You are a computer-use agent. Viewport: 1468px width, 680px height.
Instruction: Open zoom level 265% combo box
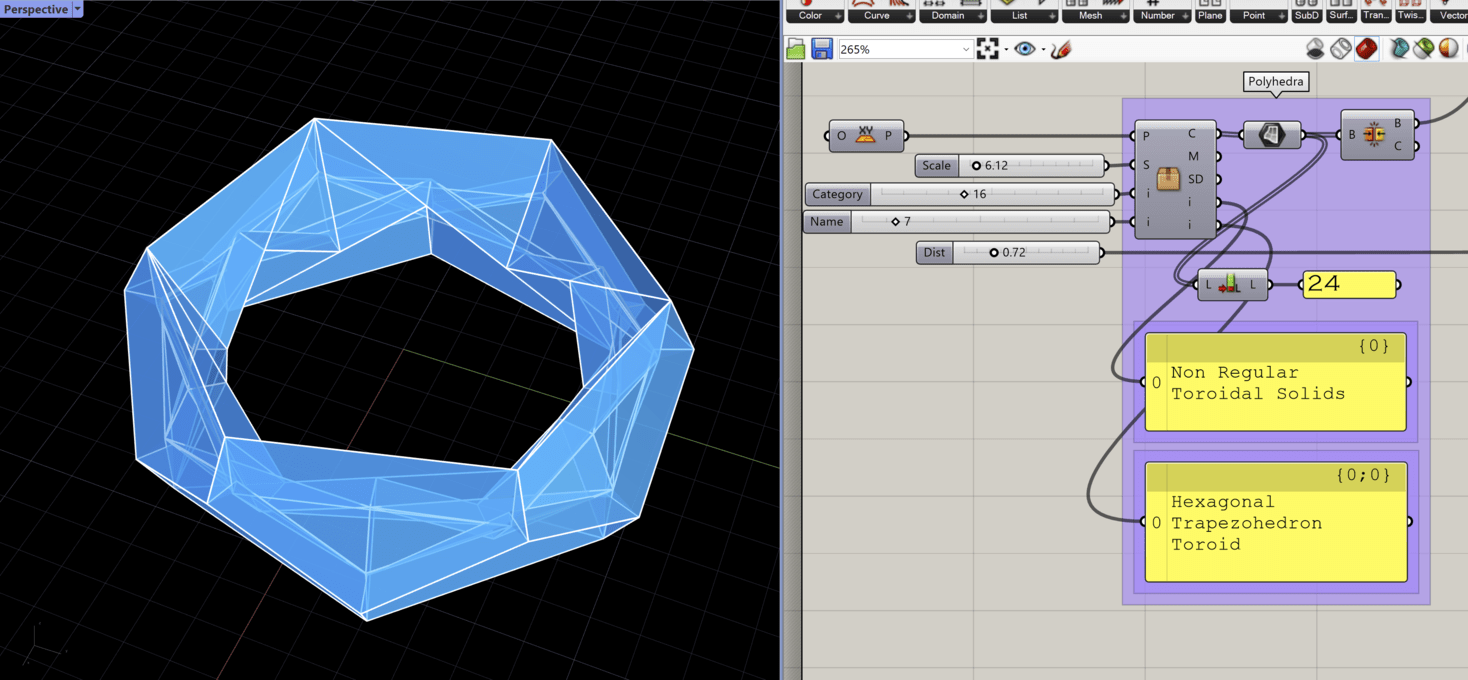pyautogui.click(x=905, y=49)
